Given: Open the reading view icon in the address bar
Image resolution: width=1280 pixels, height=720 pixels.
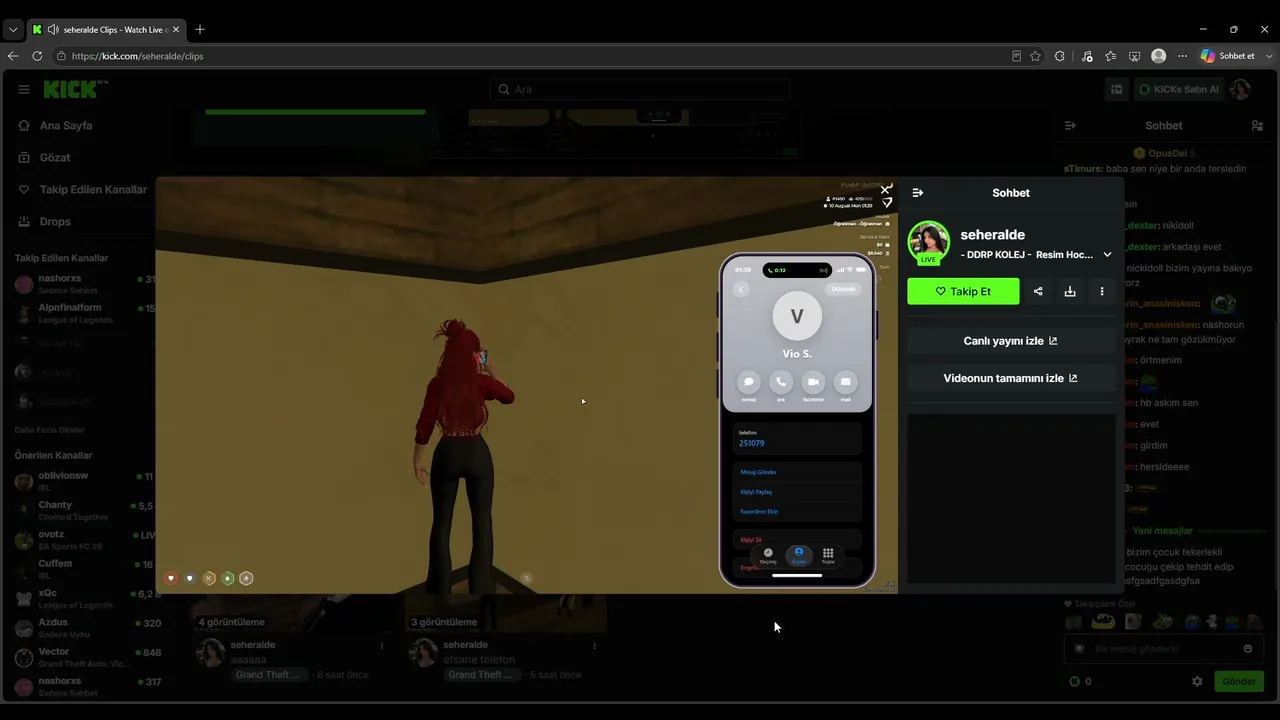Looking at the screenshot, I should click(x=1017, y=56).
